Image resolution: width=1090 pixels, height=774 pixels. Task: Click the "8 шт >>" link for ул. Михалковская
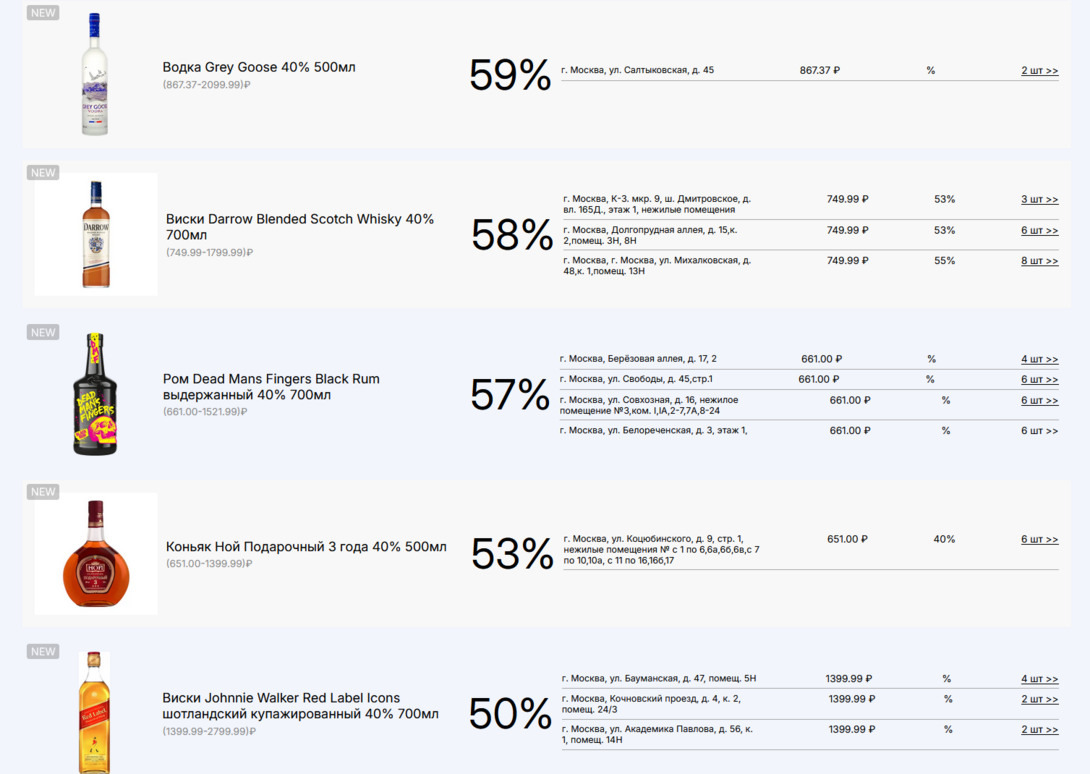click(1039, 261)
